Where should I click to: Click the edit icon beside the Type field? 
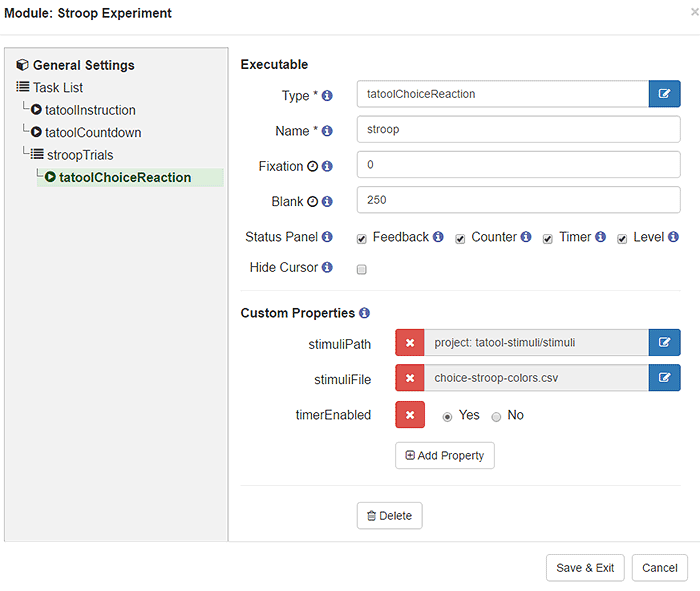664,94
